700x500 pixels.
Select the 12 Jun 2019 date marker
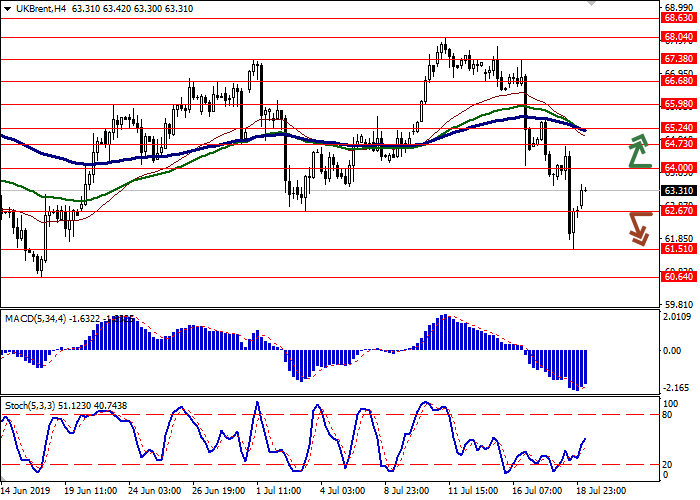coord(27,492)
